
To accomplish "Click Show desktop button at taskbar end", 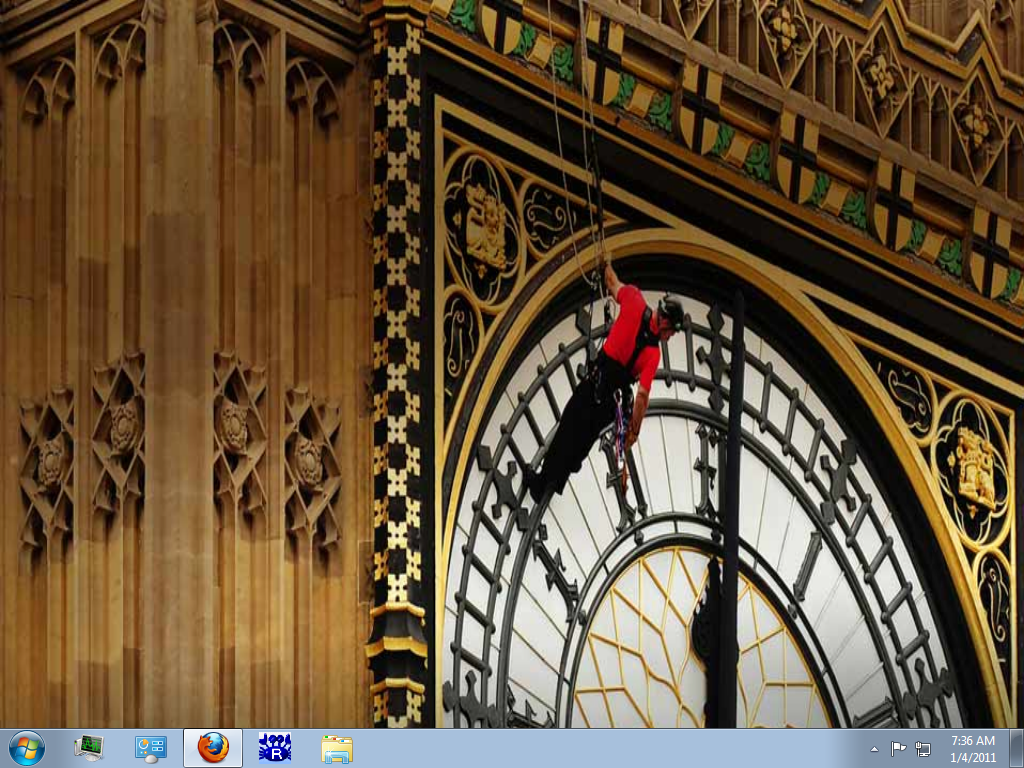I will pos(1017,748).
